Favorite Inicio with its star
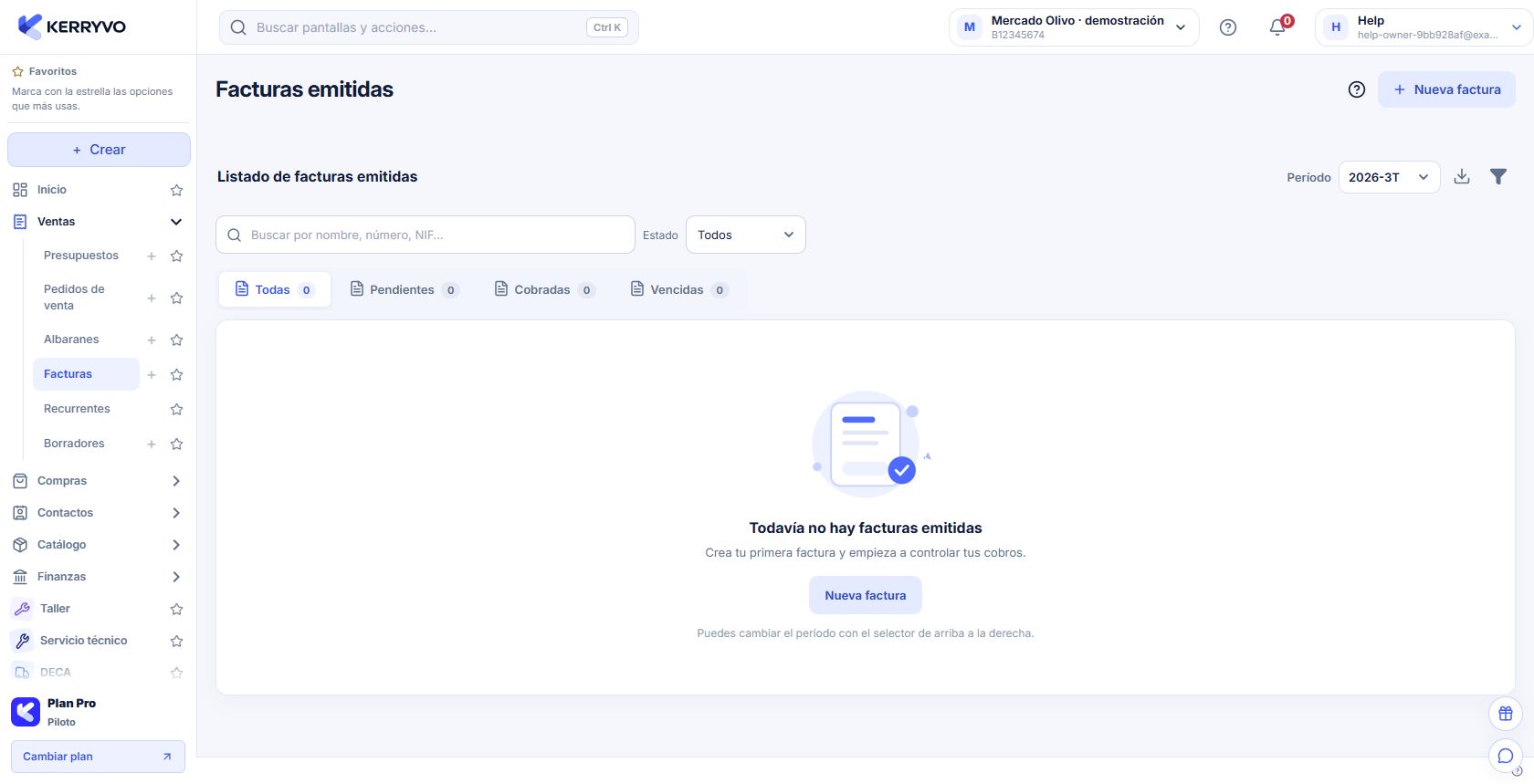 177,191
